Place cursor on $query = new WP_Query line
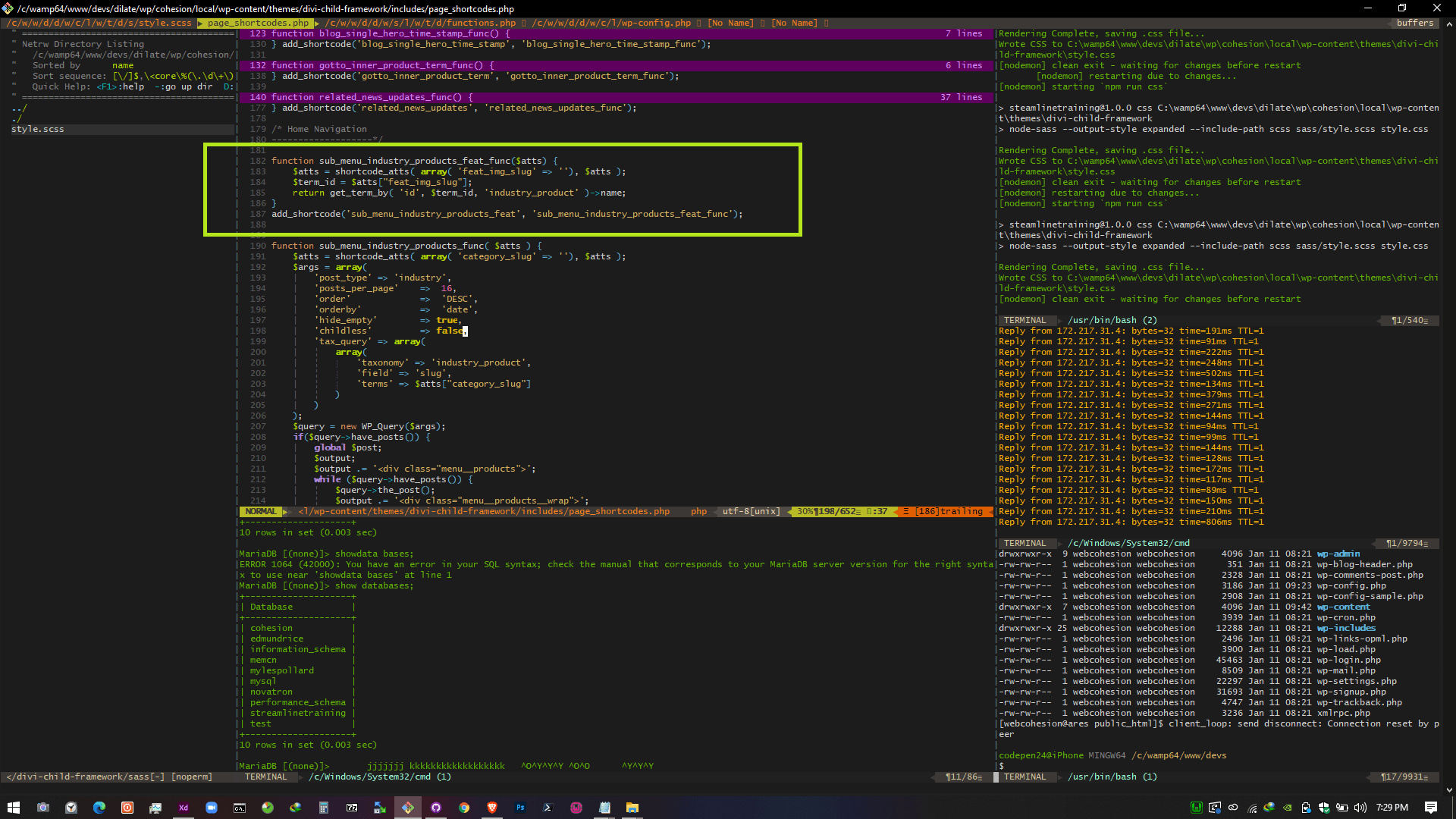Screen dimensions: 1456x819 (x=369, y=426)
